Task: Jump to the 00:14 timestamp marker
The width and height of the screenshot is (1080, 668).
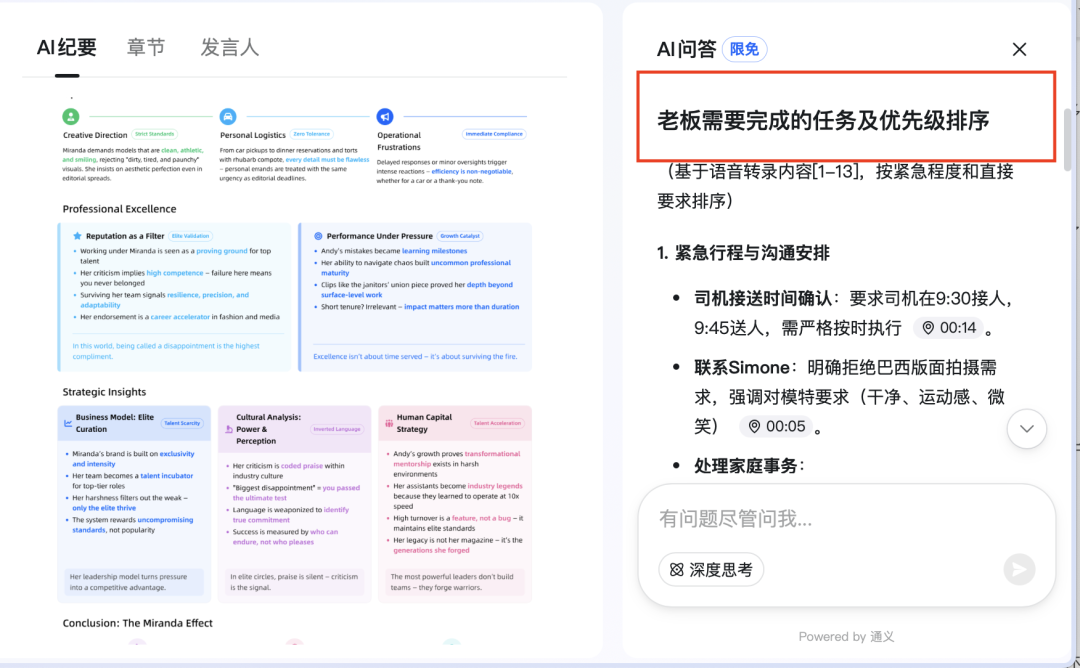Action: [x=948, y=328]
